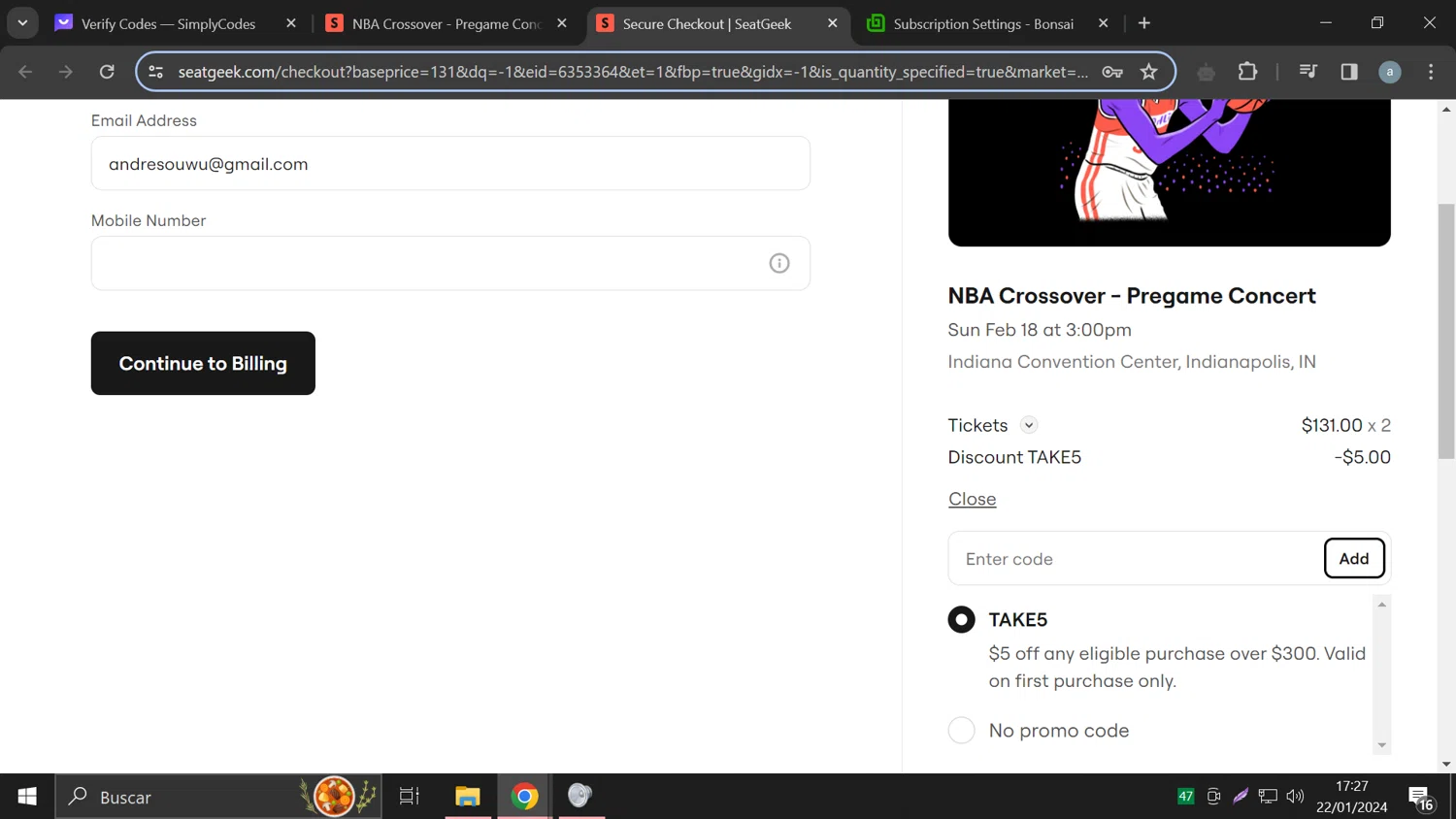Switch to Verify Codes — SimplyCodes tab
Viewport: 1456px width, 819px height.
pyautogui.click(x=169, y=23)
